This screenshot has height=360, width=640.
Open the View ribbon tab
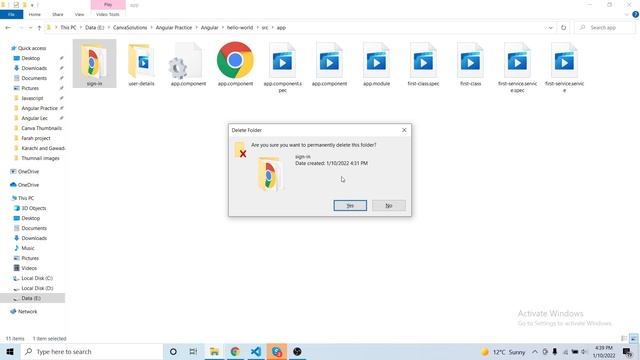79,14
